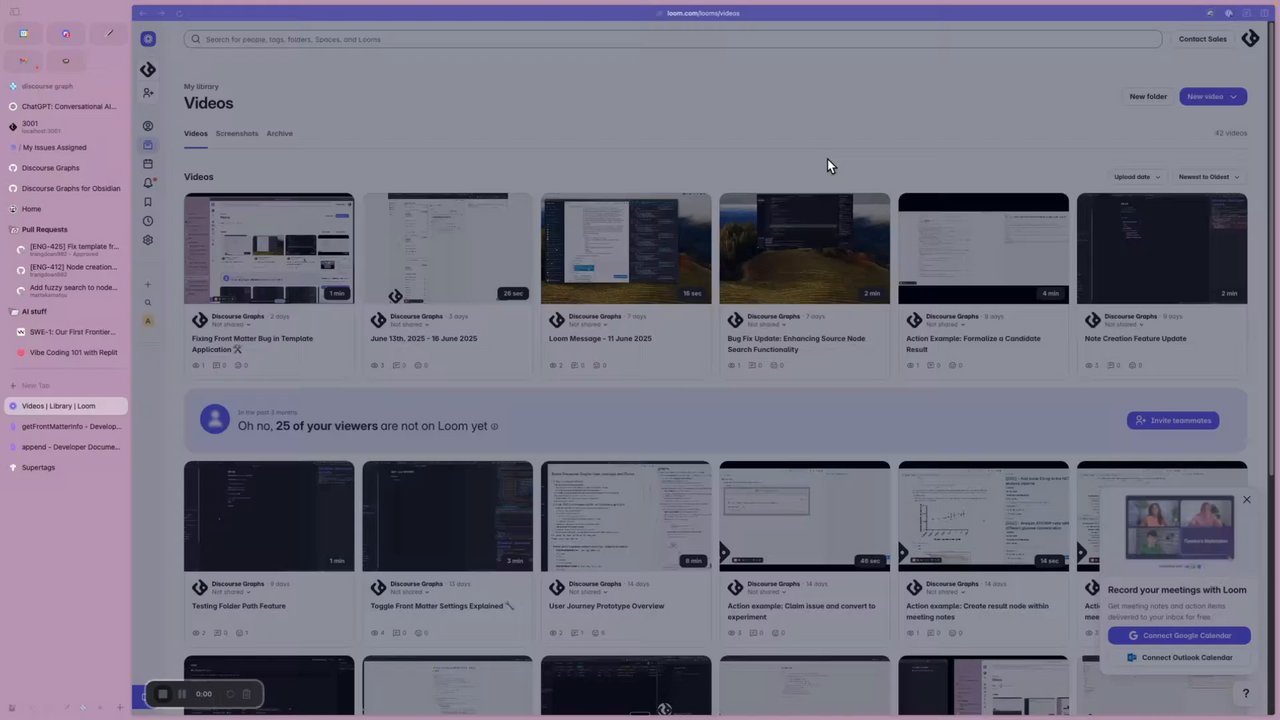This screenshot has width=1280, height=720.
Task: Close the 'Record your meetings' popup
Action: 1247,499
